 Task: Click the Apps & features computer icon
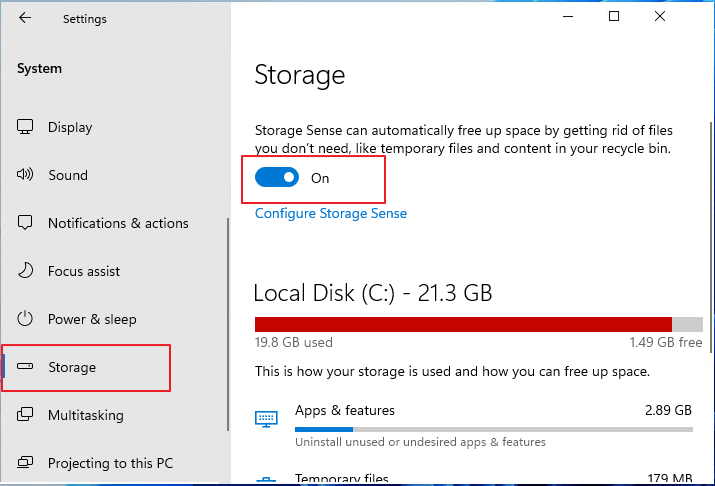[266, 418]
